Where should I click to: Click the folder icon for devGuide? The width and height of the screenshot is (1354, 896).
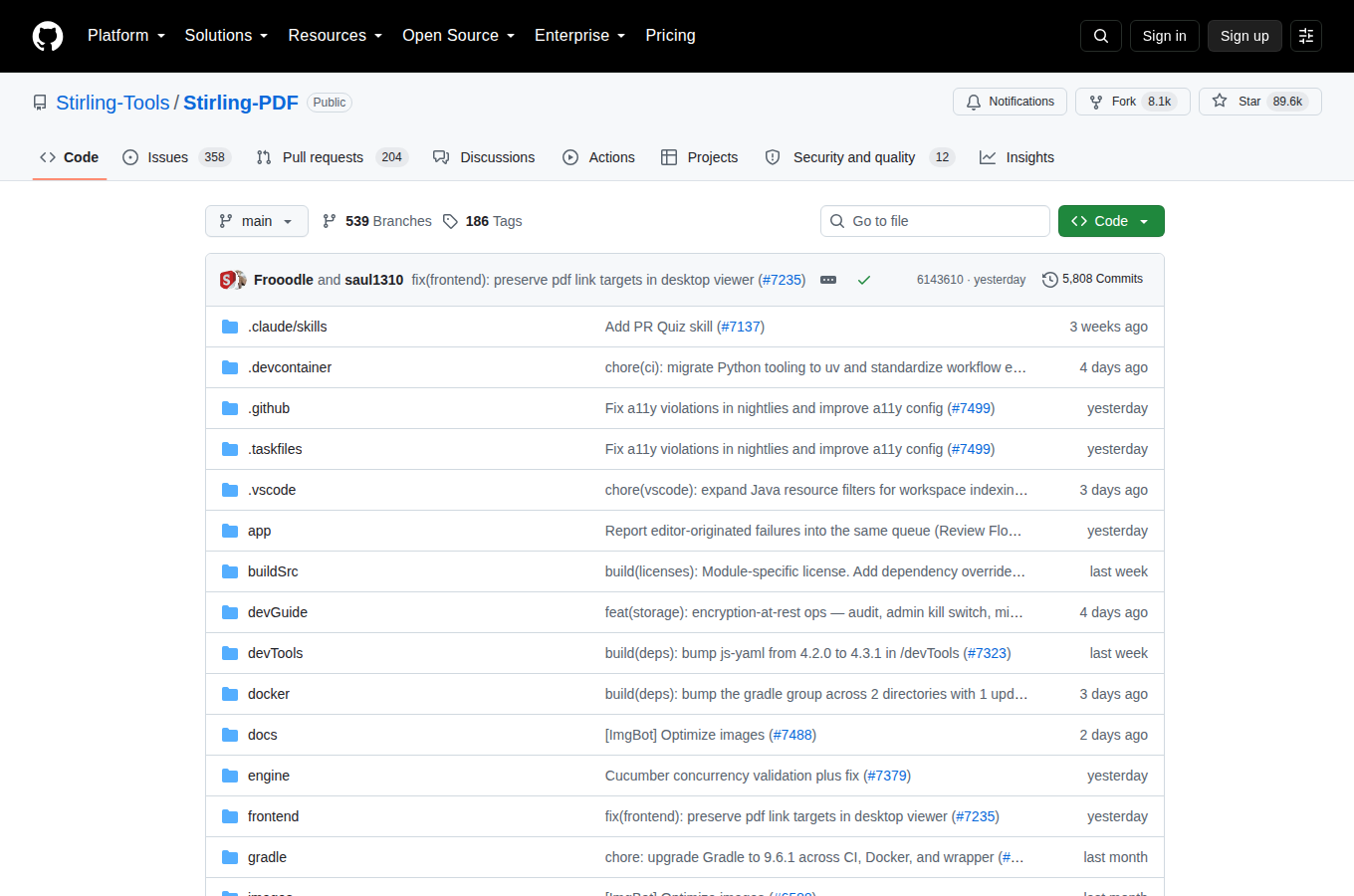pos(230,612)
